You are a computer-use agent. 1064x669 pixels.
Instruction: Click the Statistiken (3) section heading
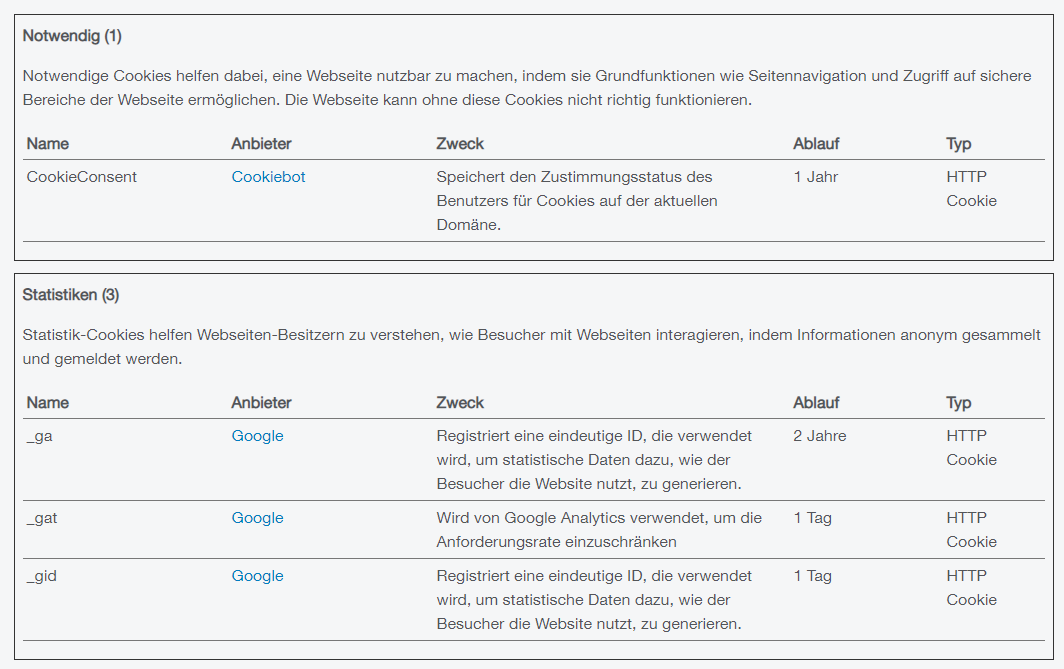(x=71, y=295)
